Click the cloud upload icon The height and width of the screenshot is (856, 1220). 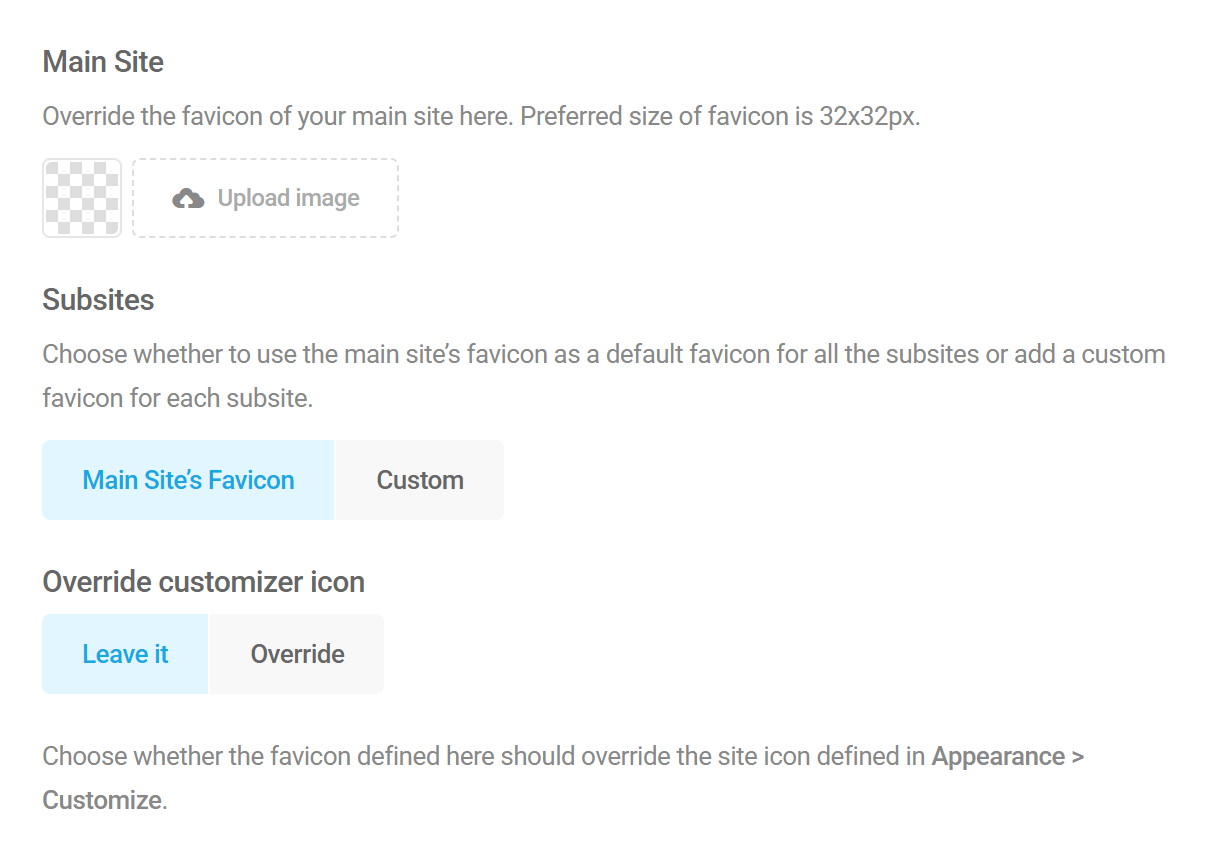(189, 197)
